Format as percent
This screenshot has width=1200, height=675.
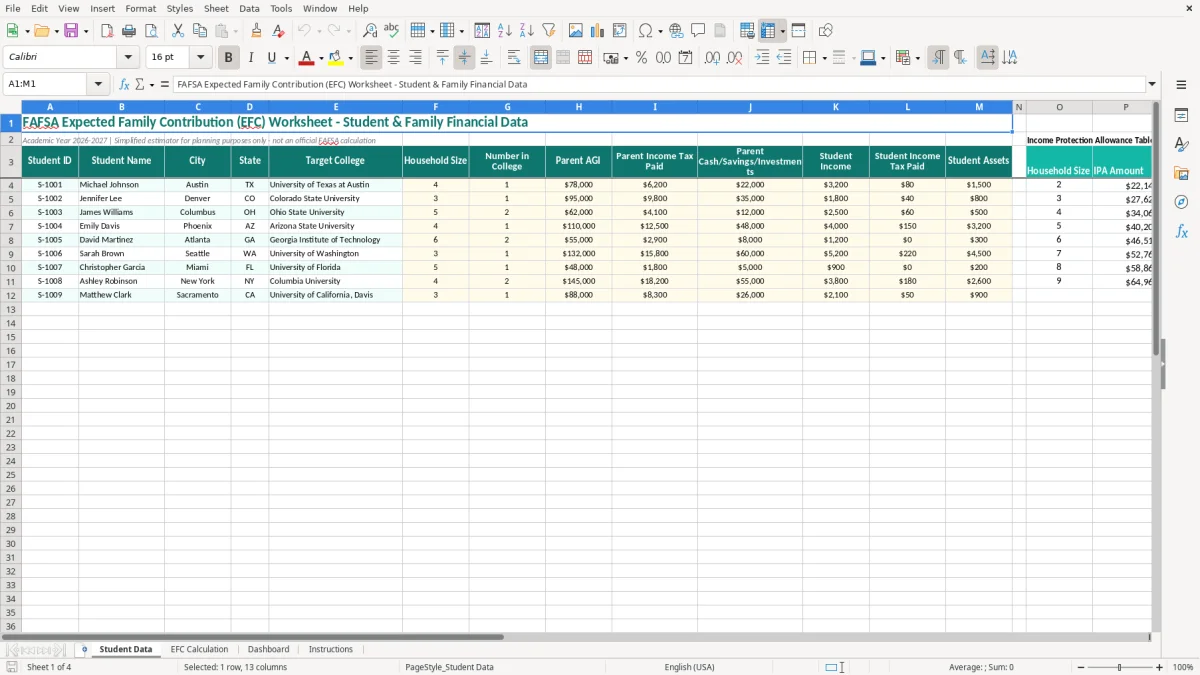641,58
